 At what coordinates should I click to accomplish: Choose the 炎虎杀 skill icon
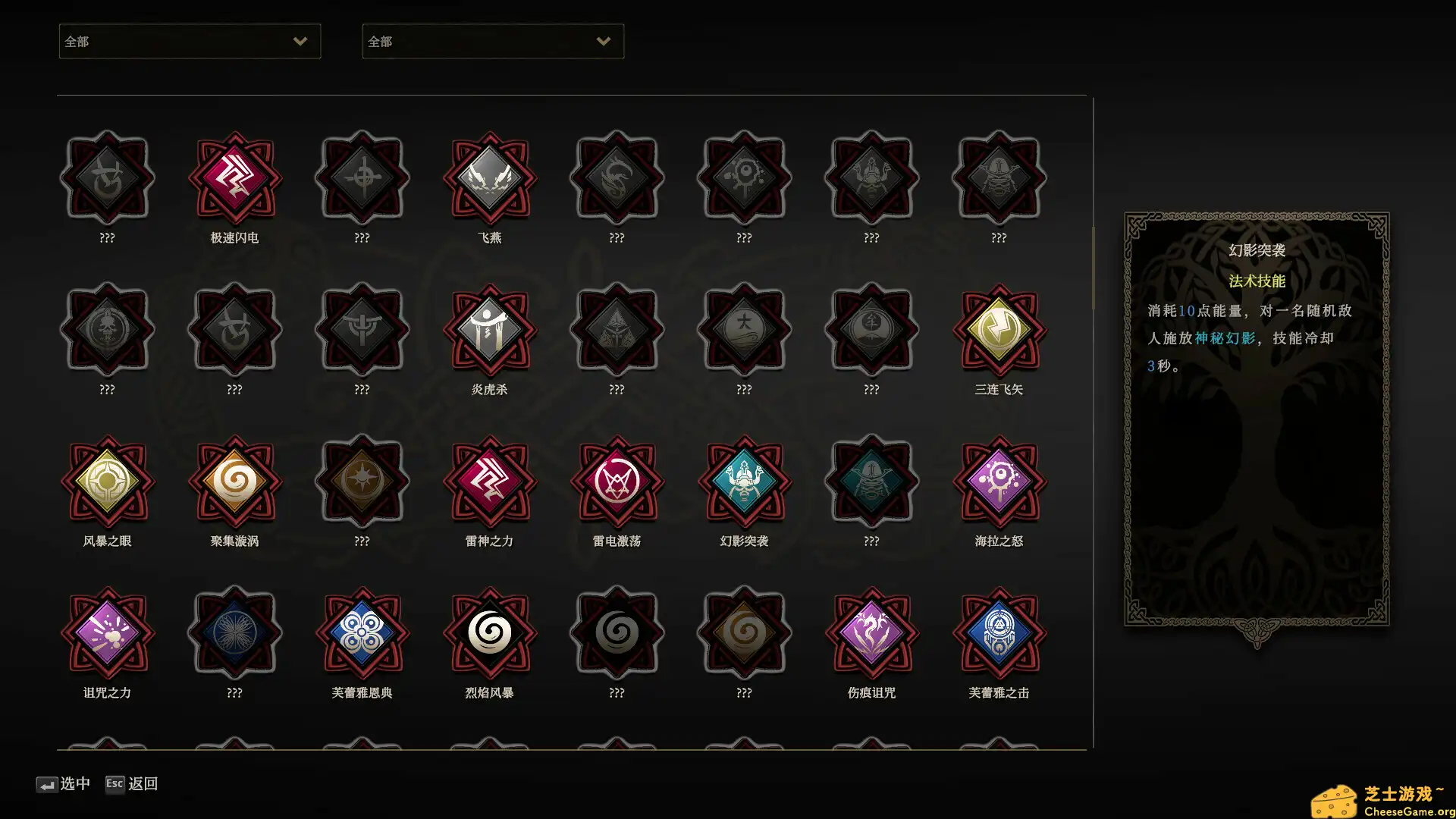[489, 329]
